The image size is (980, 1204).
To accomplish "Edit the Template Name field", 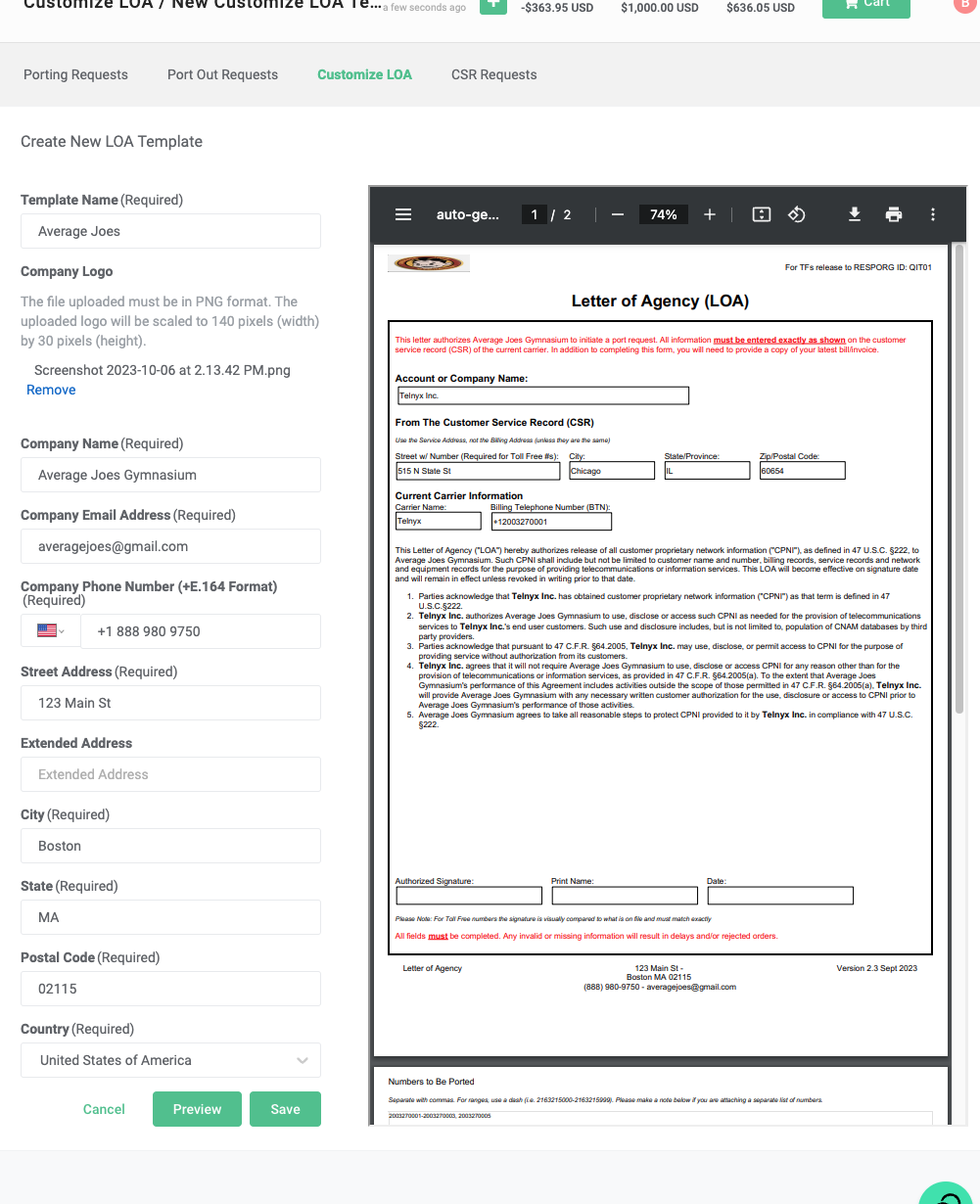I will click(x=170, y=231).
